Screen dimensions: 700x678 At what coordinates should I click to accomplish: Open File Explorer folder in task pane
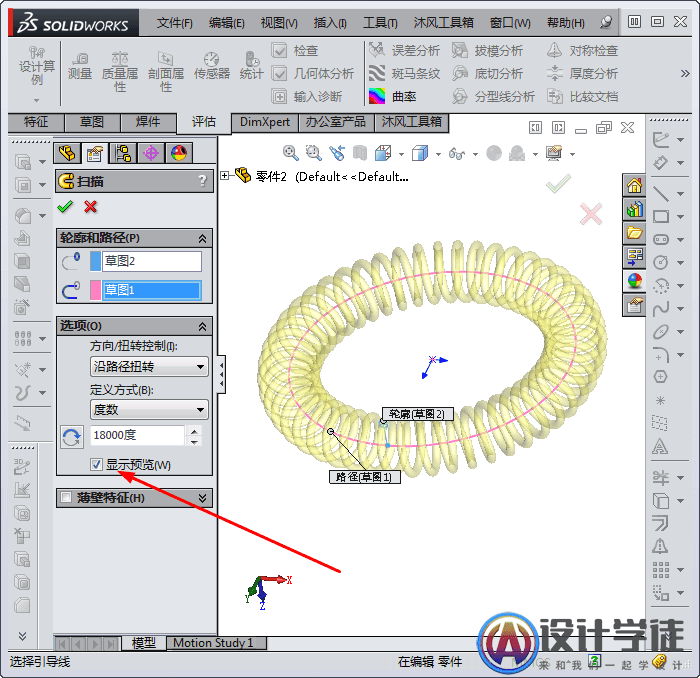pos(634,233)
